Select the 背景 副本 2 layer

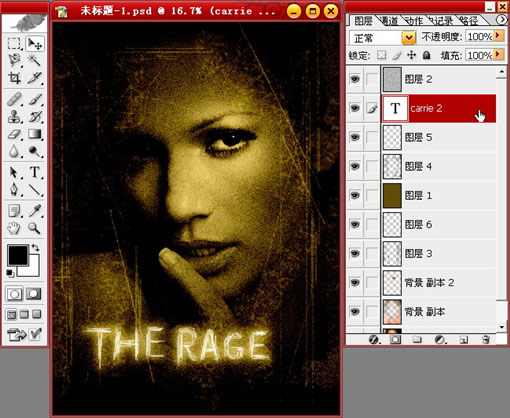438,283
